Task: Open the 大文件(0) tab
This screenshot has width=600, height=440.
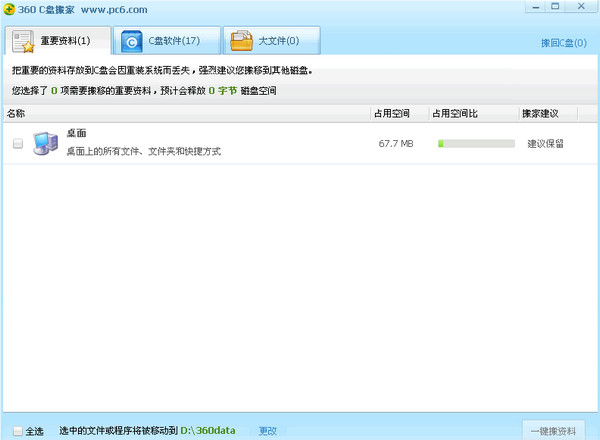Action: 272,41
